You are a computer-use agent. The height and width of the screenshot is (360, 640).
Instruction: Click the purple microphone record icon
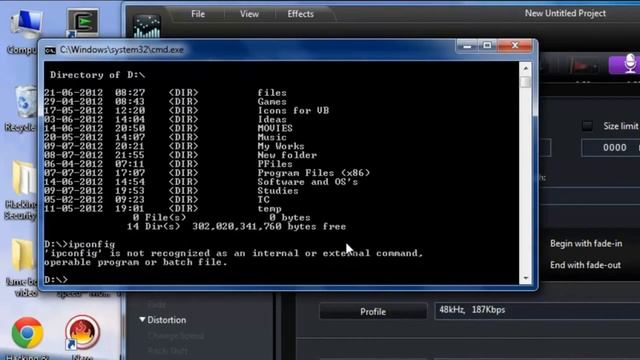630,64
